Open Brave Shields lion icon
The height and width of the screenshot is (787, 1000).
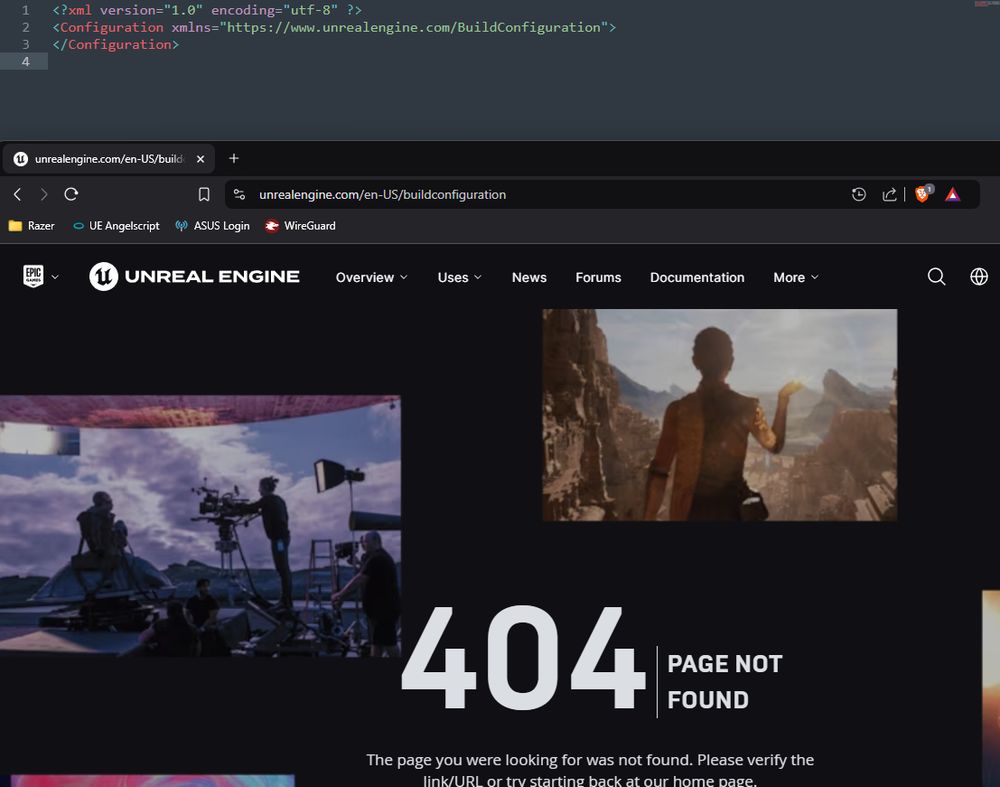[922, 194]
